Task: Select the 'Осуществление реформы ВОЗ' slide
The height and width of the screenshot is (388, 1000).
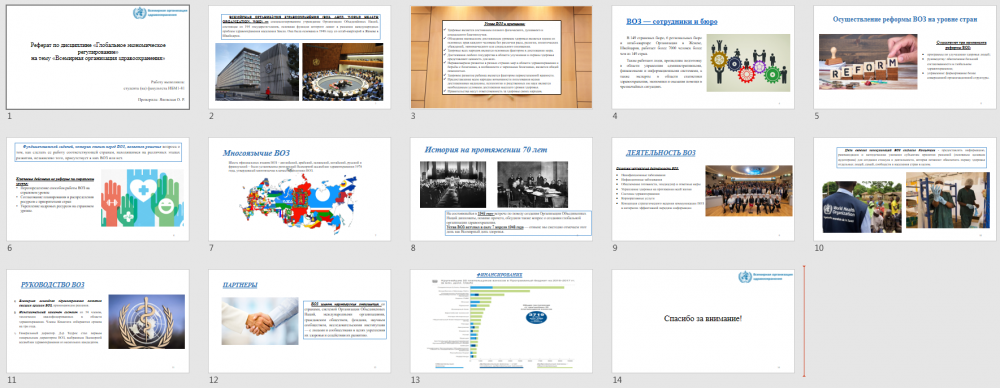Action: click(x=905, y=57)
